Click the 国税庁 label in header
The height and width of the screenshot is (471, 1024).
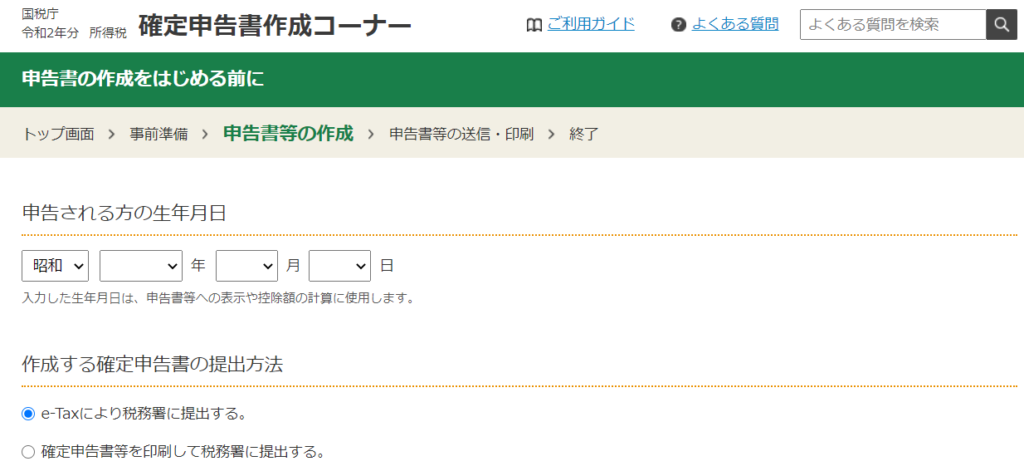[40, 14]
